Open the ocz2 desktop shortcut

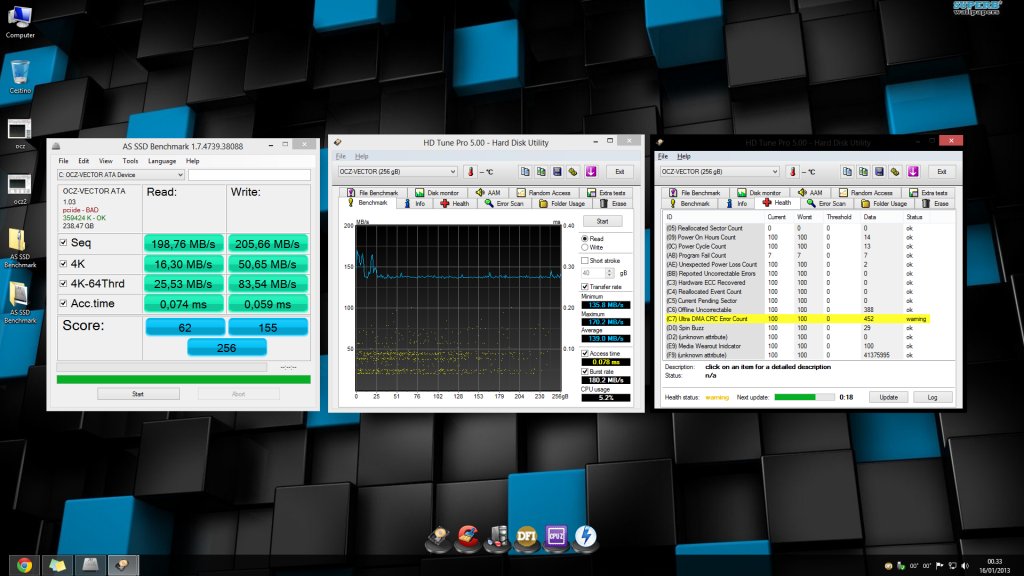click(x=20, y=189)
